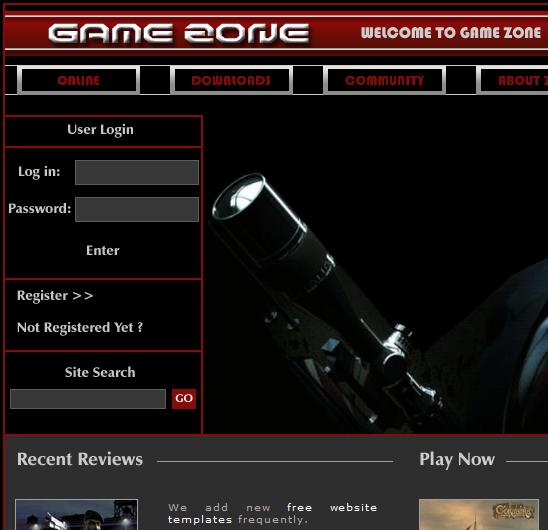Click the red GO search button
The width and height of the screenshot is (548, 530).
click(x=184, y=399)
